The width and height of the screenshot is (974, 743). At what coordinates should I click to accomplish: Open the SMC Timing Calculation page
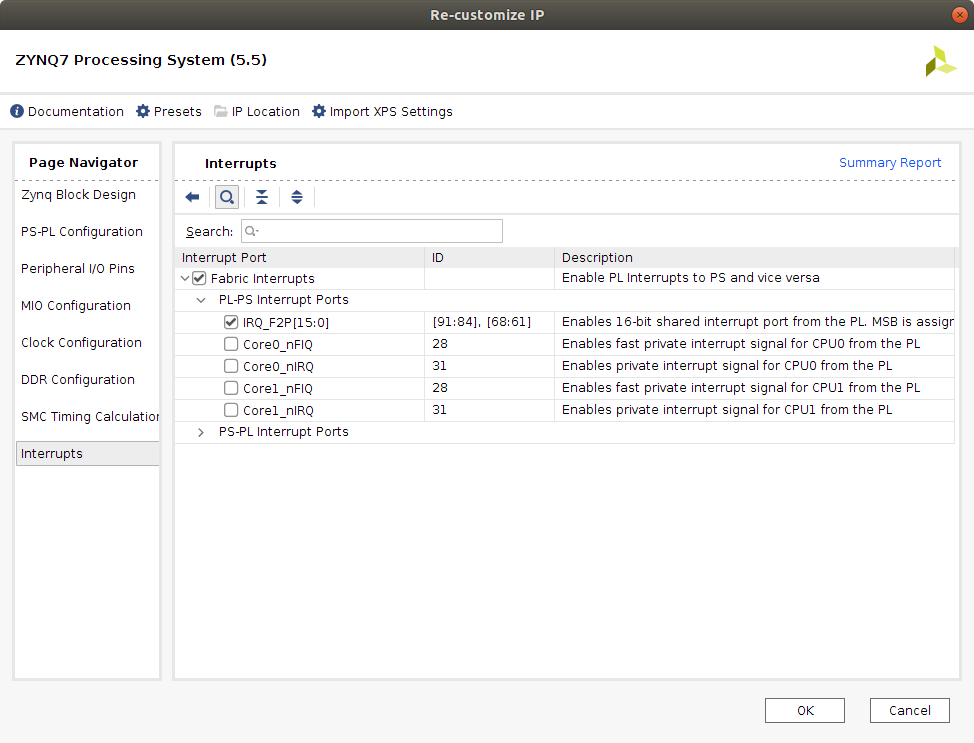(x=89, y=416)
